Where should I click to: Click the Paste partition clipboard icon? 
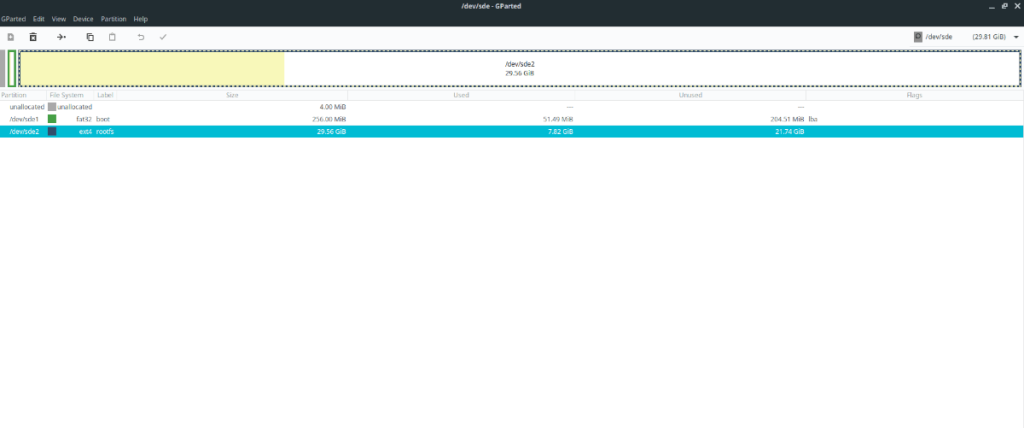112,37
